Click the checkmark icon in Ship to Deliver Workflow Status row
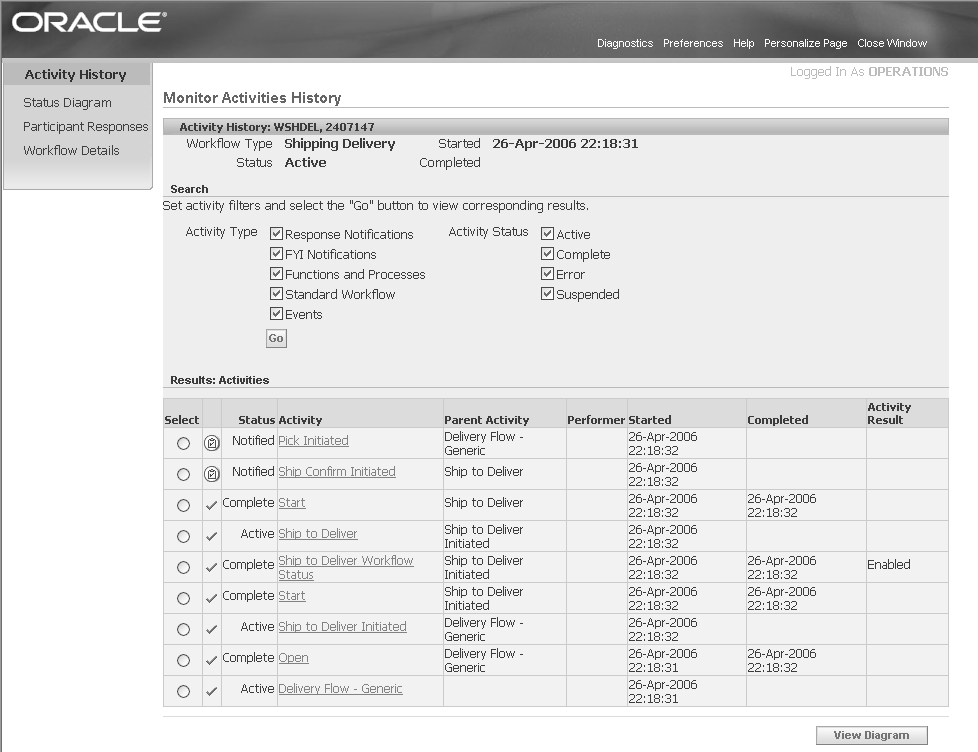This screenshot has width=978, height=752. tap(211, 567)
